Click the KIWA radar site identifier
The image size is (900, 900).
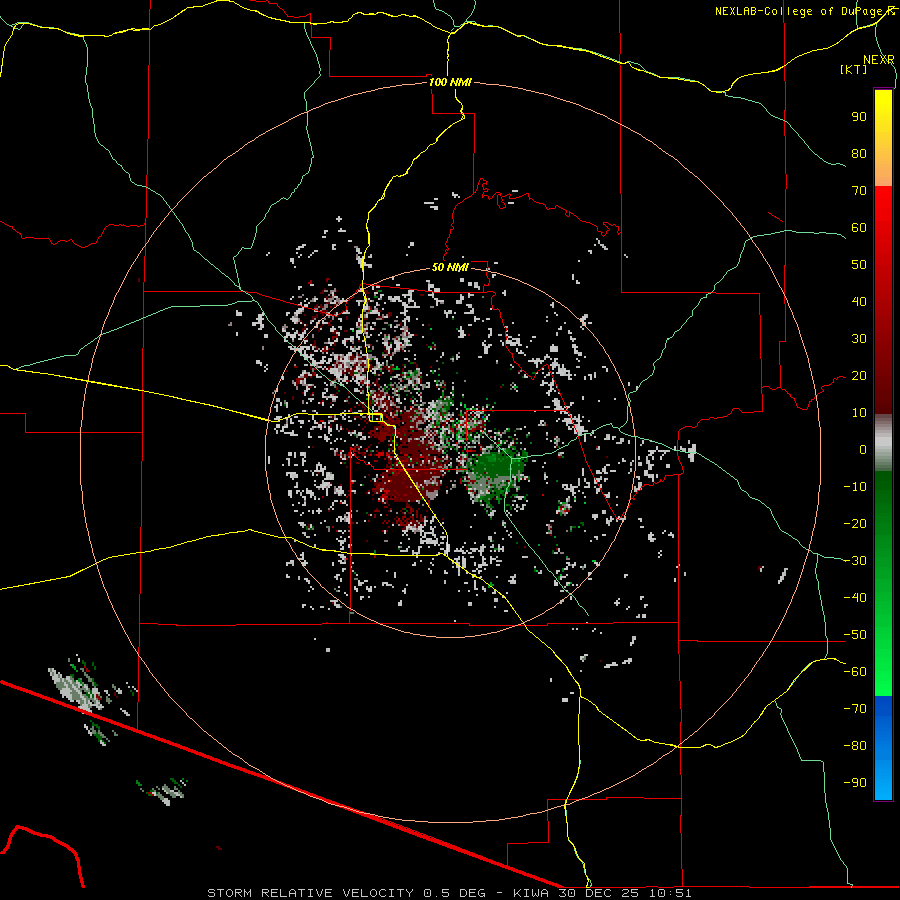point(531,893)
